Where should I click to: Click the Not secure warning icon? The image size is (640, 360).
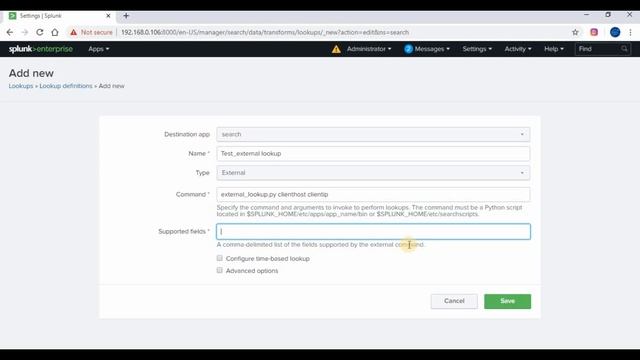(73, 32)
